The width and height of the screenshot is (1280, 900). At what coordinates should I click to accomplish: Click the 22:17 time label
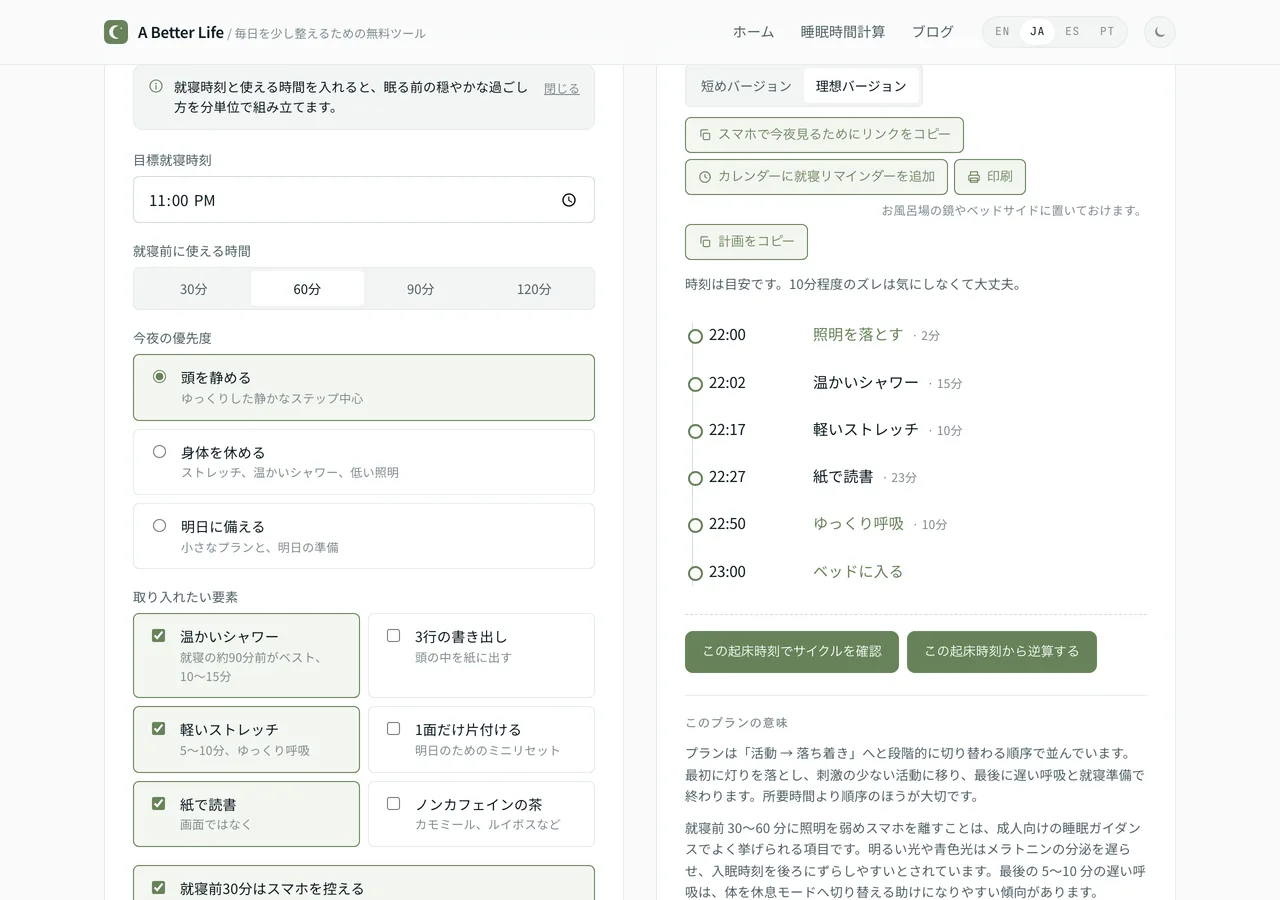pos(727,430)
